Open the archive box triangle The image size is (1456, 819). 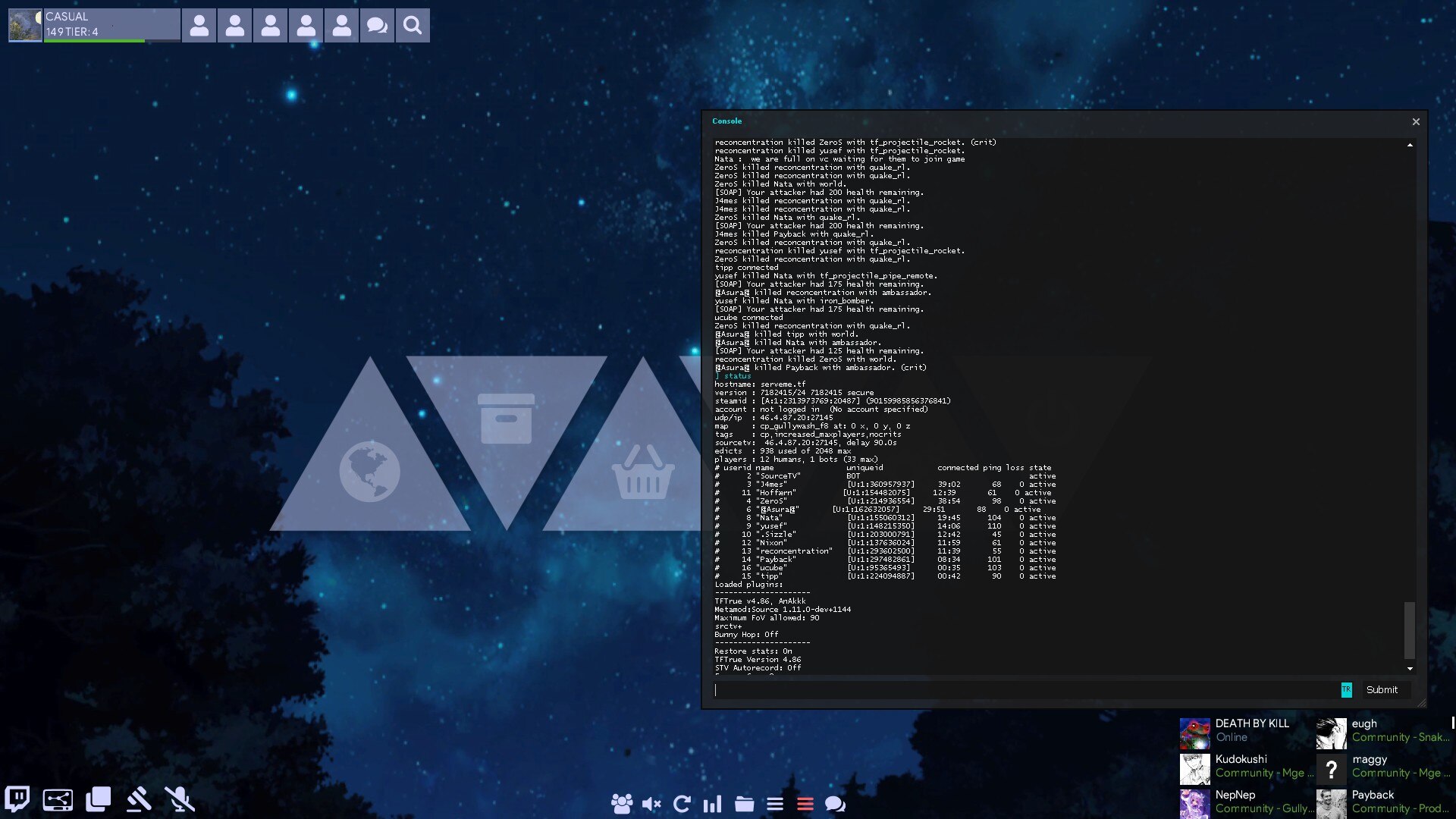click(506, 419)
